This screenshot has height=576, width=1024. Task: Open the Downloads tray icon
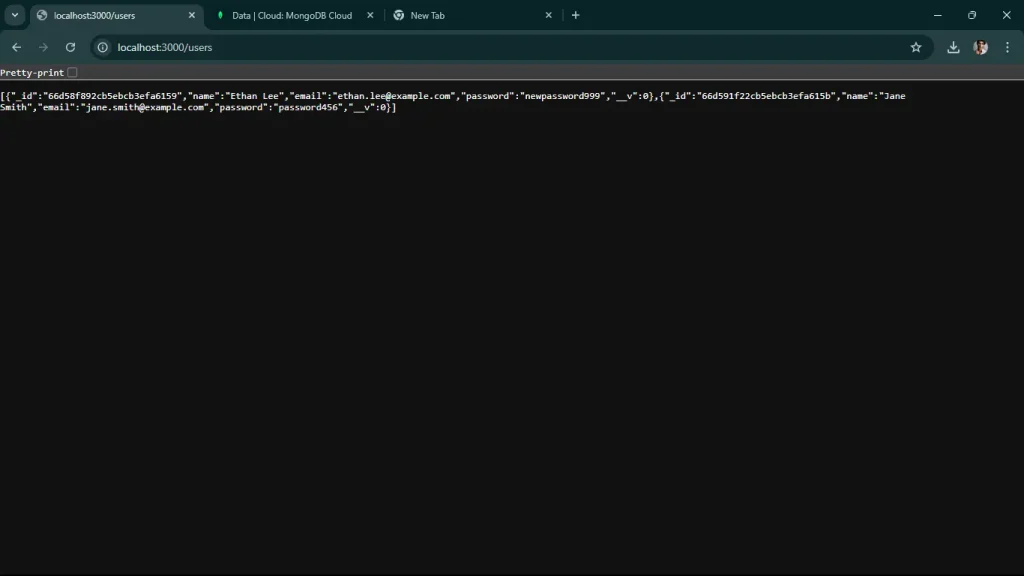(953, 47)
